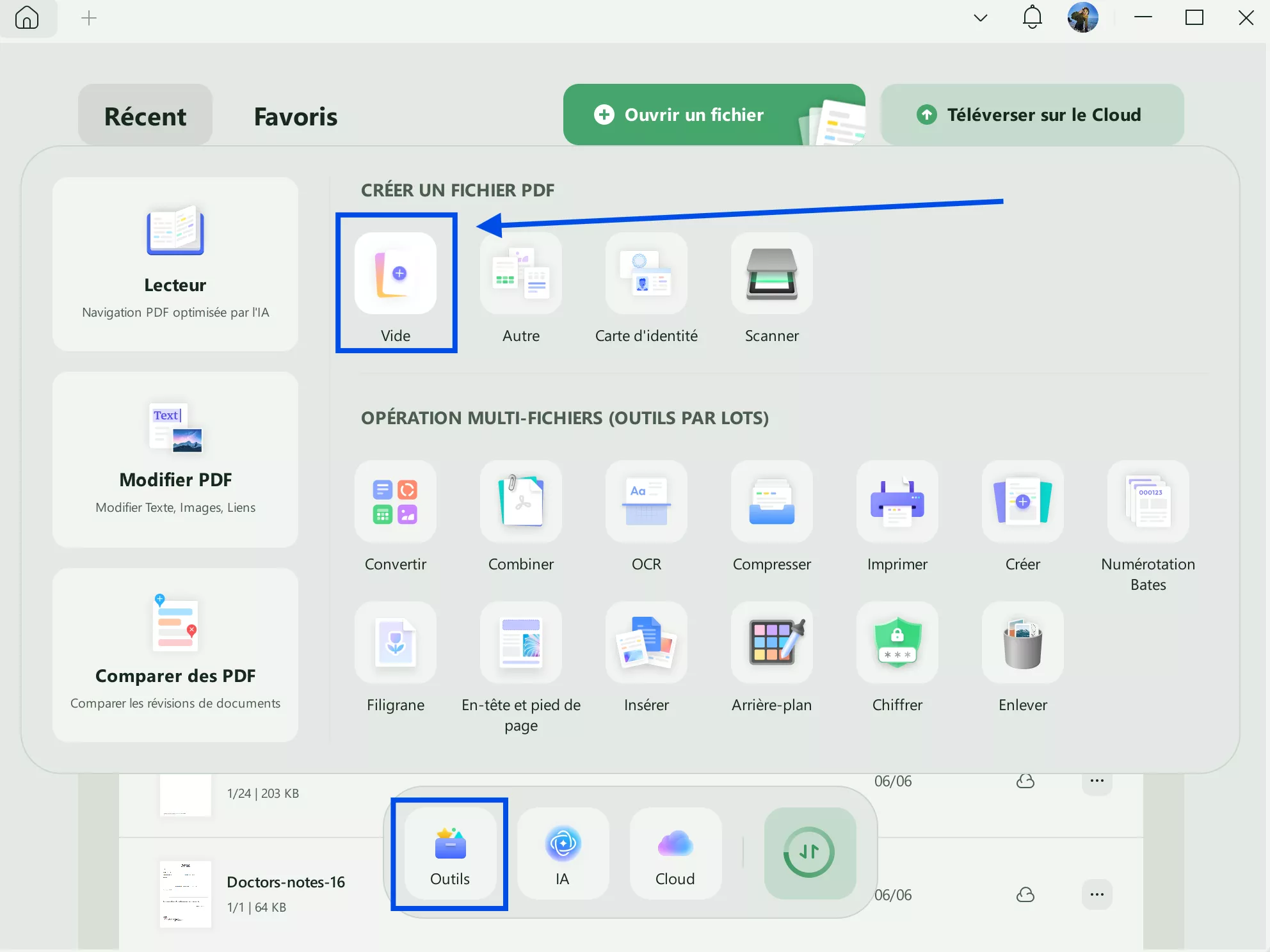The height and width of the screenshot is (952, 1270).
Task: Open the Combiner batch tool
Action: 520,502
